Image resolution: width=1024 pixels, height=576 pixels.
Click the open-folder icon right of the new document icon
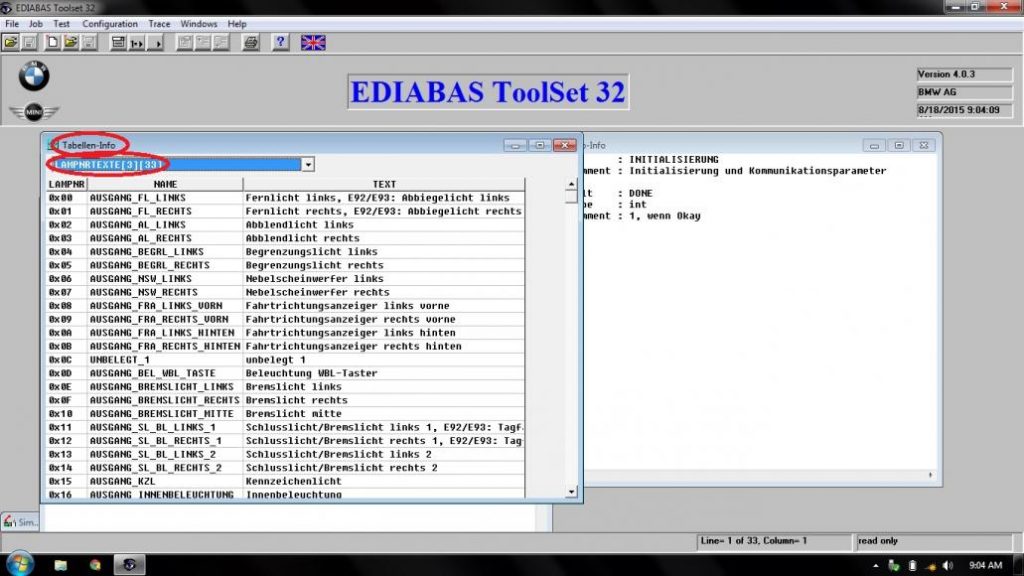pos(71,43)
